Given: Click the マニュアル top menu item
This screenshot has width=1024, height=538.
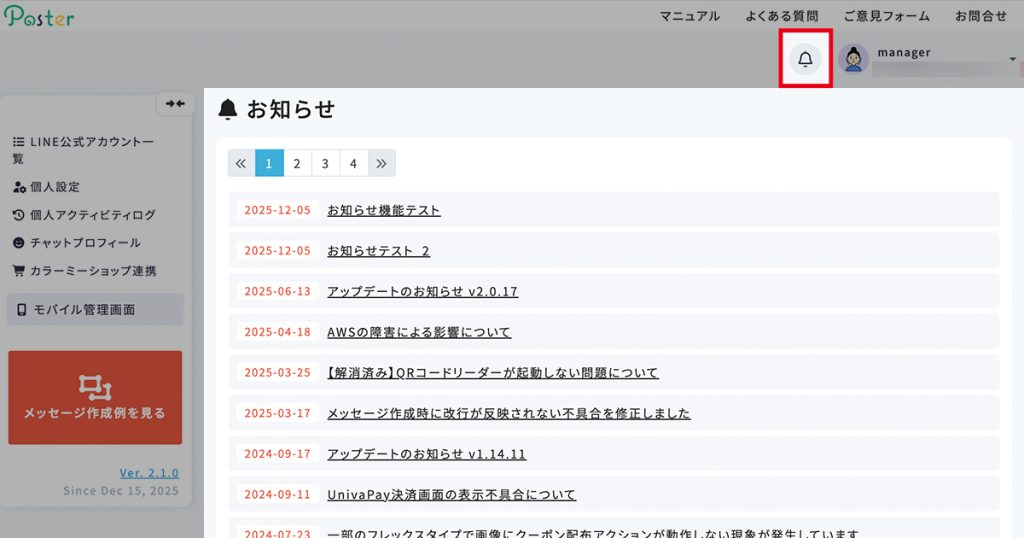Looking at the screenshot, I should pyautogui.click(x=689, y=16).
